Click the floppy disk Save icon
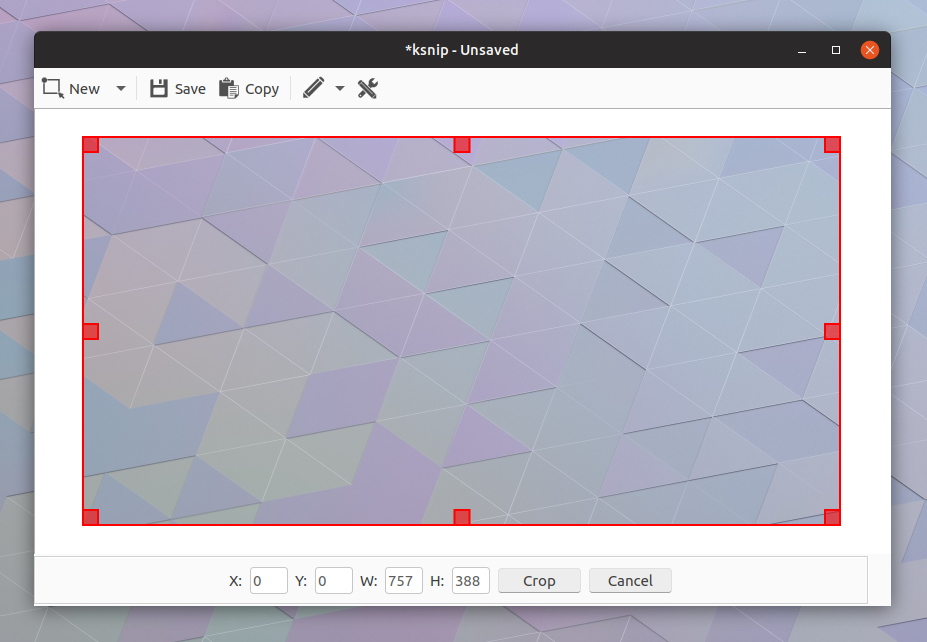This screenshot has width=927, height=642. click(x=158, y=88)
